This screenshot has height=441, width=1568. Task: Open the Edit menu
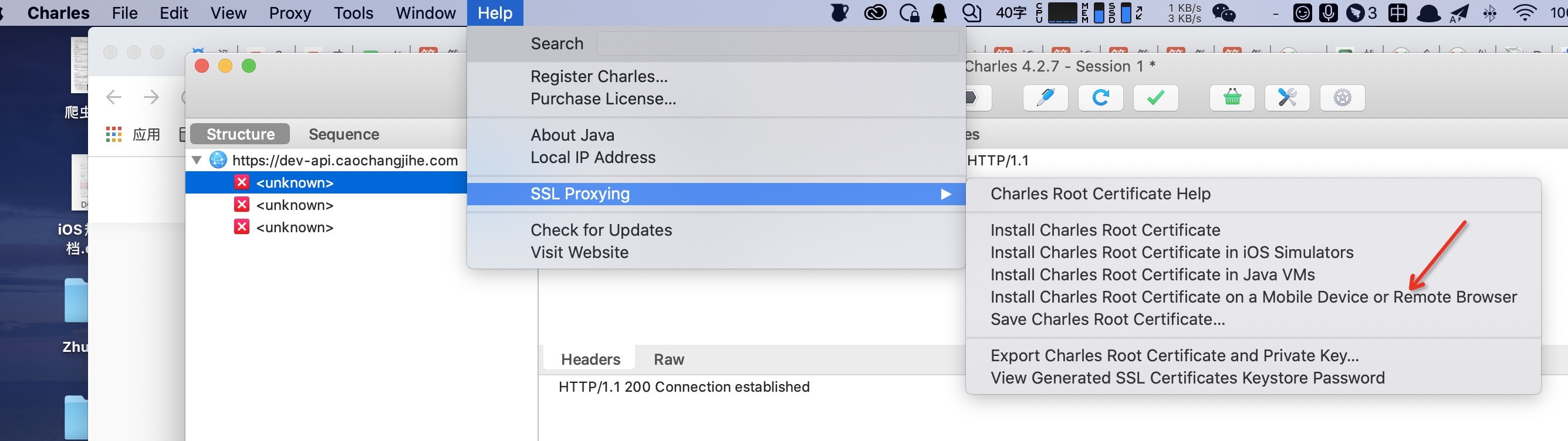(174, 13)
